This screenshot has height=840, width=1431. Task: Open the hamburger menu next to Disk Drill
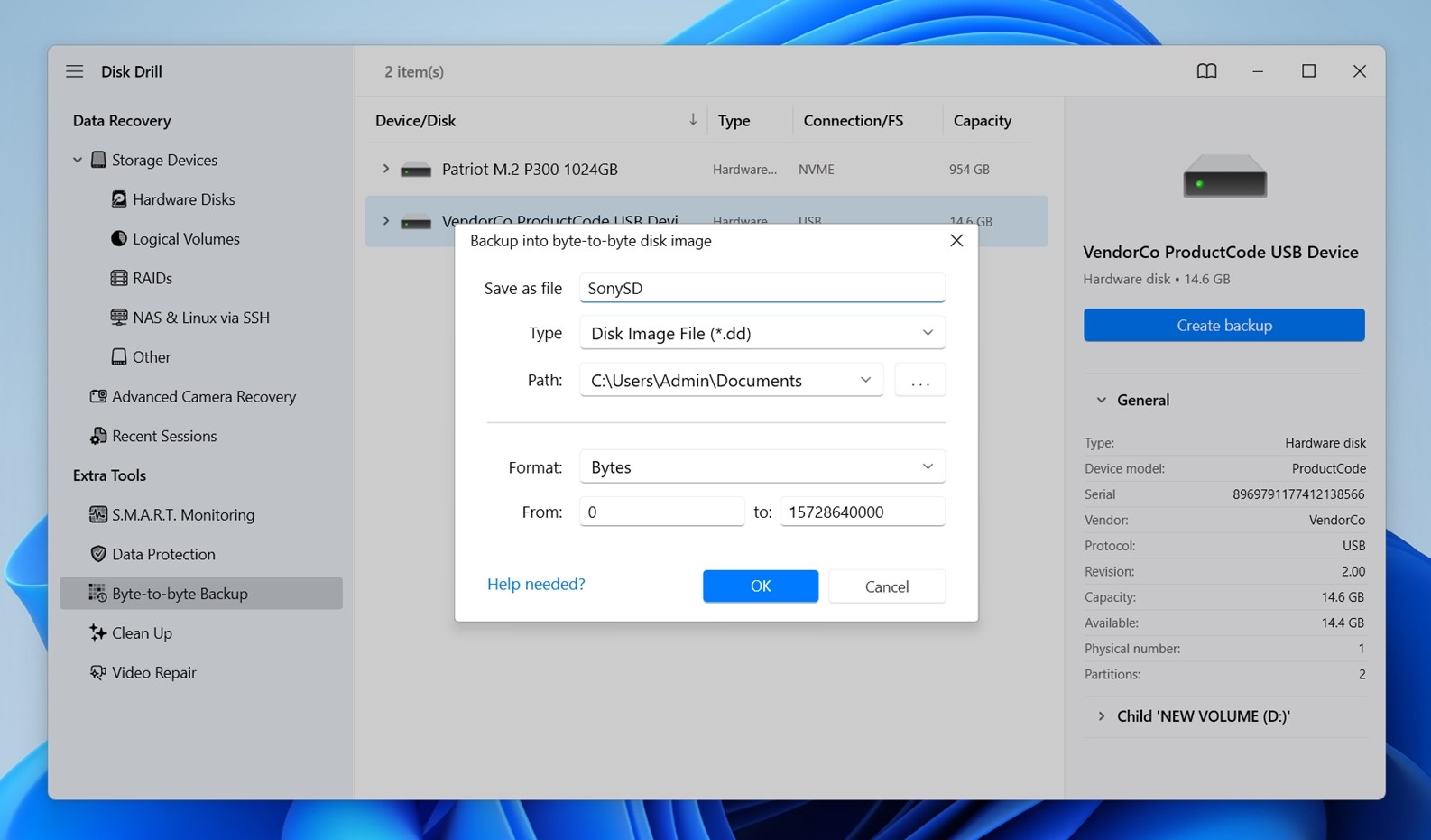pyautogui.click(x=75, y=71)
